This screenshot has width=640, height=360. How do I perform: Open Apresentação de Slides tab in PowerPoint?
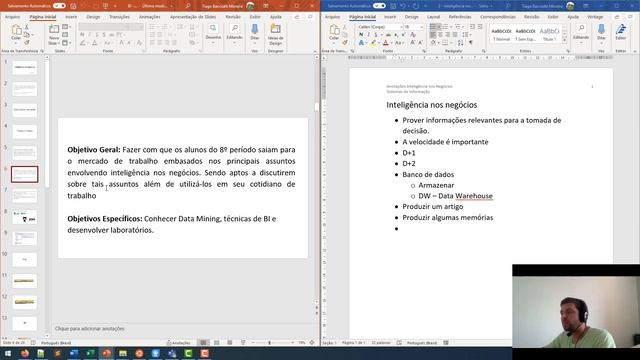click(193, 17)
